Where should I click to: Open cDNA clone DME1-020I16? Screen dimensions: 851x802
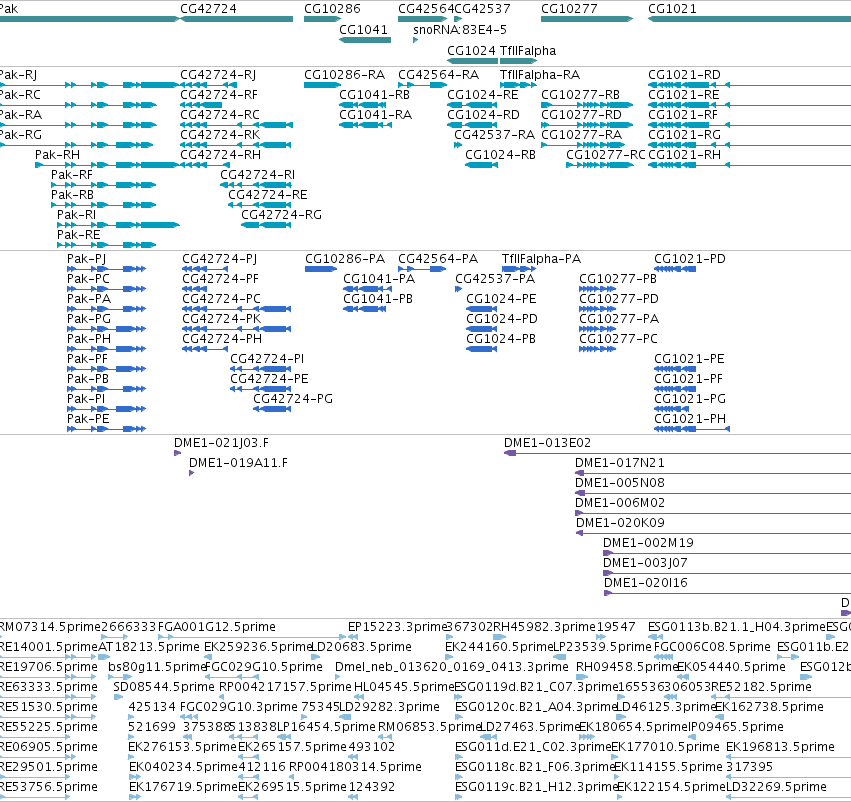(727, 593)
